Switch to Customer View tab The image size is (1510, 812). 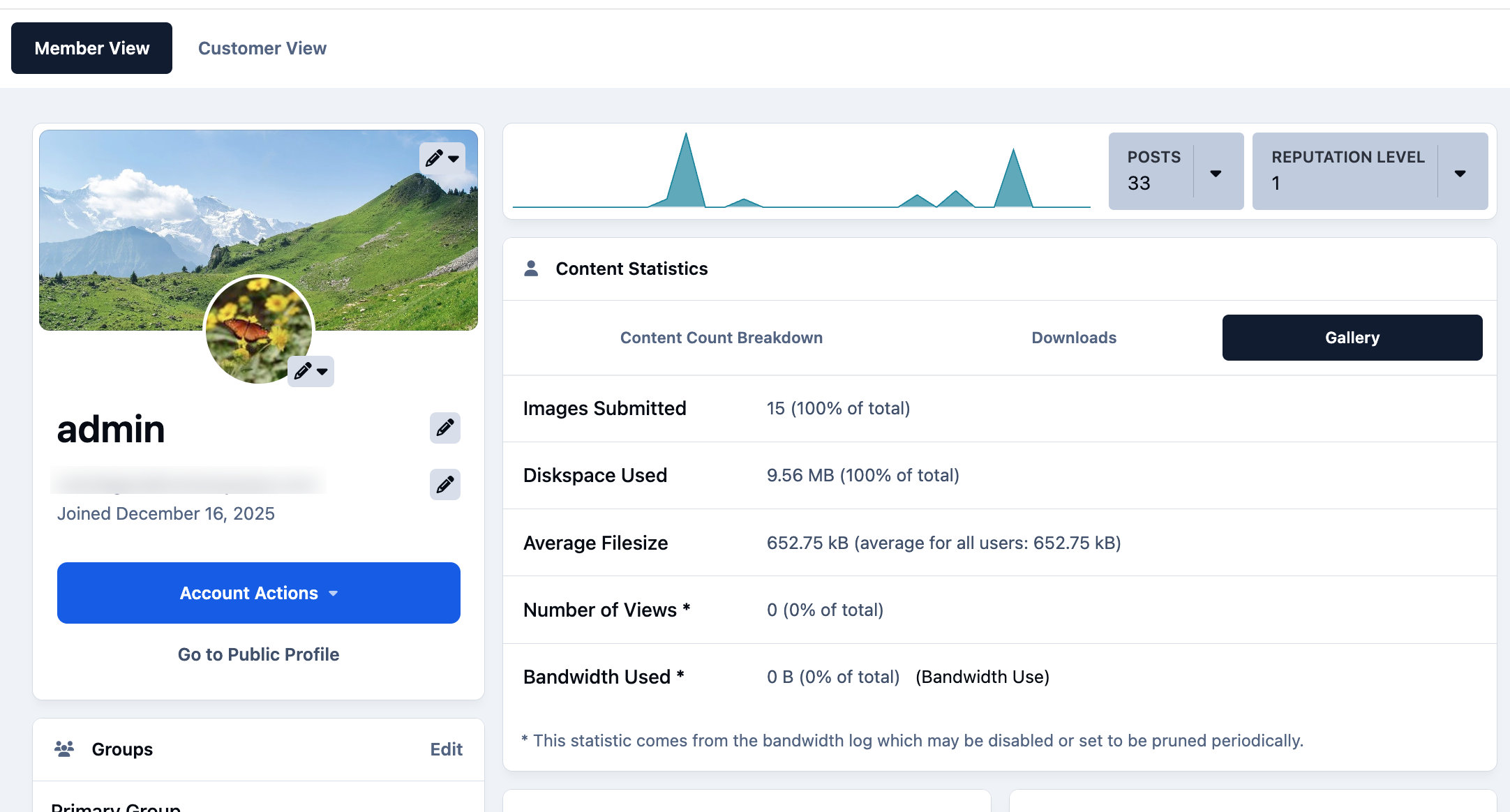pos(262,48)
